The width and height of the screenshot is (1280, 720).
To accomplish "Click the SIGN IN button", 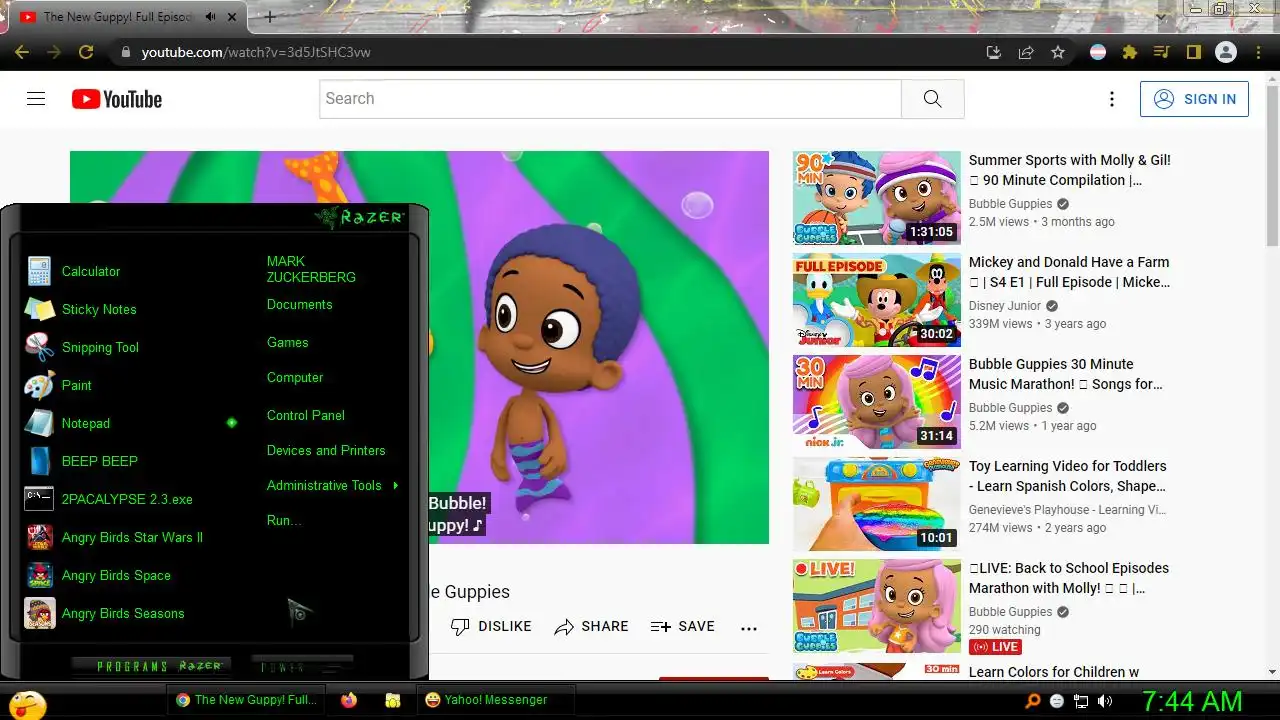I will pyautogui.click(x=1194, y=99).
